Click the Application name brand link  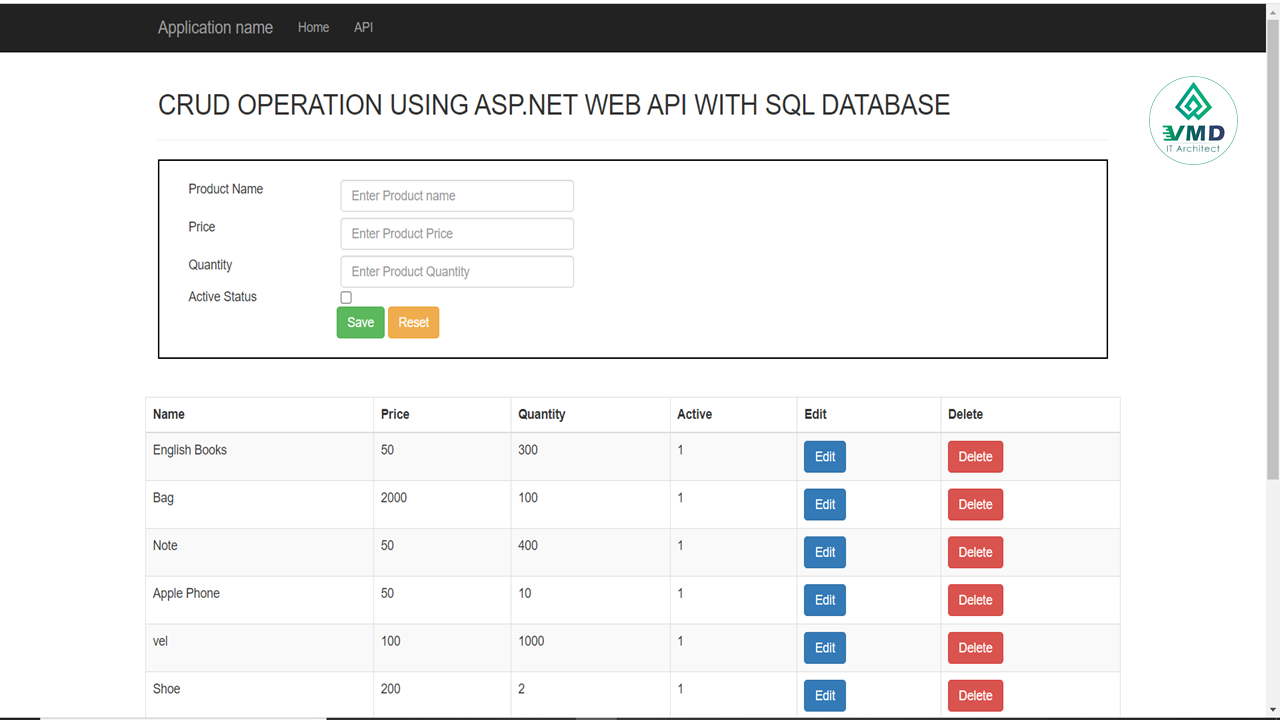point(215,27)
